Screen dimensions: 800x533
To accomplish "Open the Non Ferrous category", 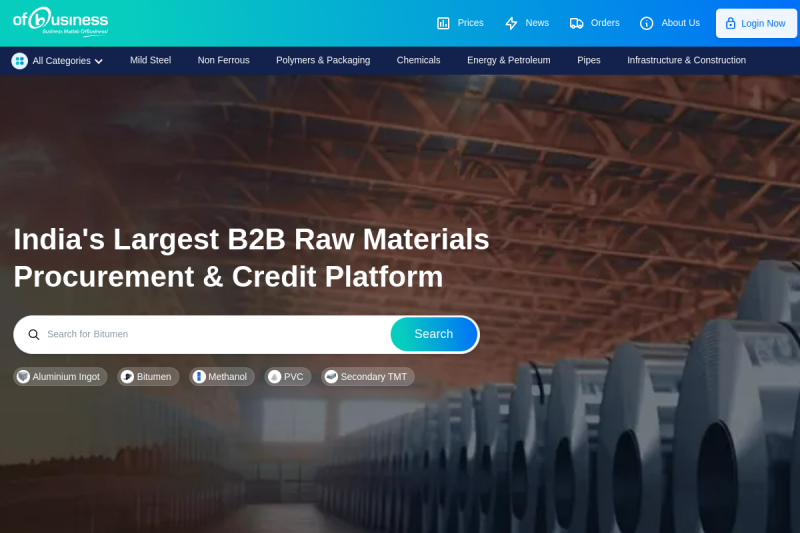I will click(x=223, y=60).
